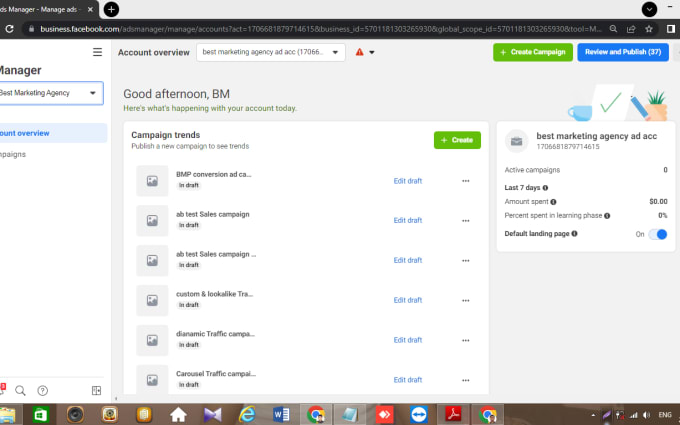Click info icon next to Last 7 days
680x425 pixels.
(x=545, y=188)
